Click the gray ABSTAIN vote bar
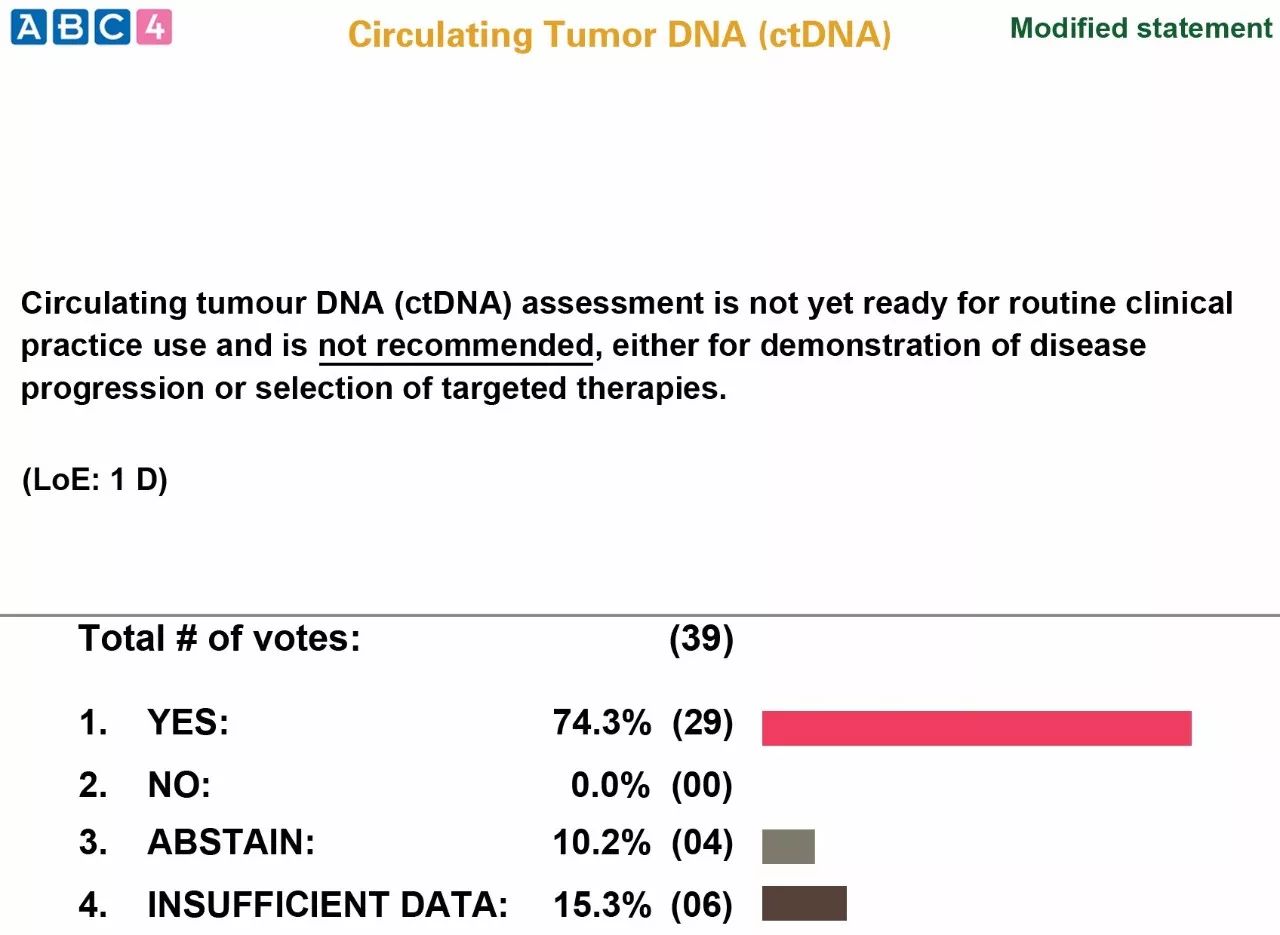The image size is (1280, 935). [x=788, y=846]
